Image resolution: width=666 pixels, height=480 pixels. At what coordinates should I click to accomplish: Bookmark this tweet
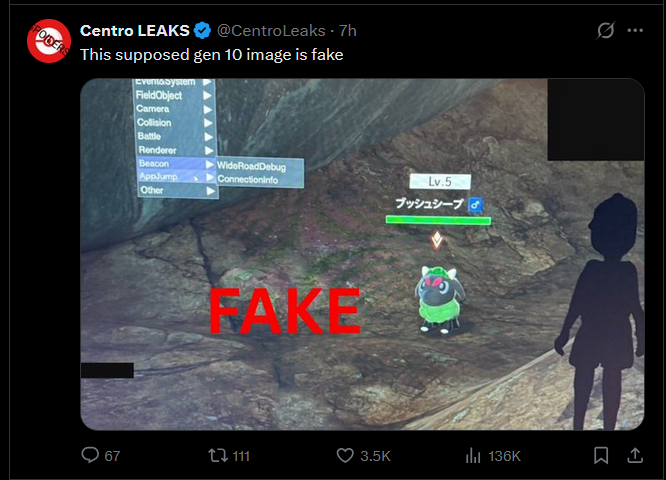tap(601, 455)
